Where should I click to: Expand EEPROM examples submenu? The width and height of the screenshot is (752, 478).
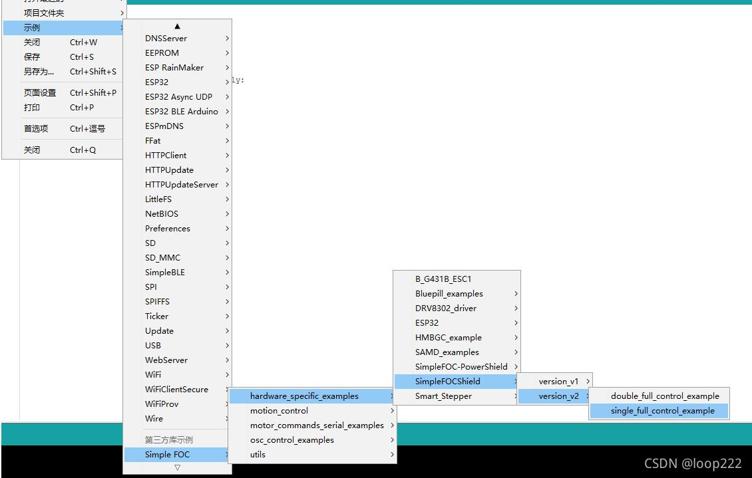coord(177,53)
